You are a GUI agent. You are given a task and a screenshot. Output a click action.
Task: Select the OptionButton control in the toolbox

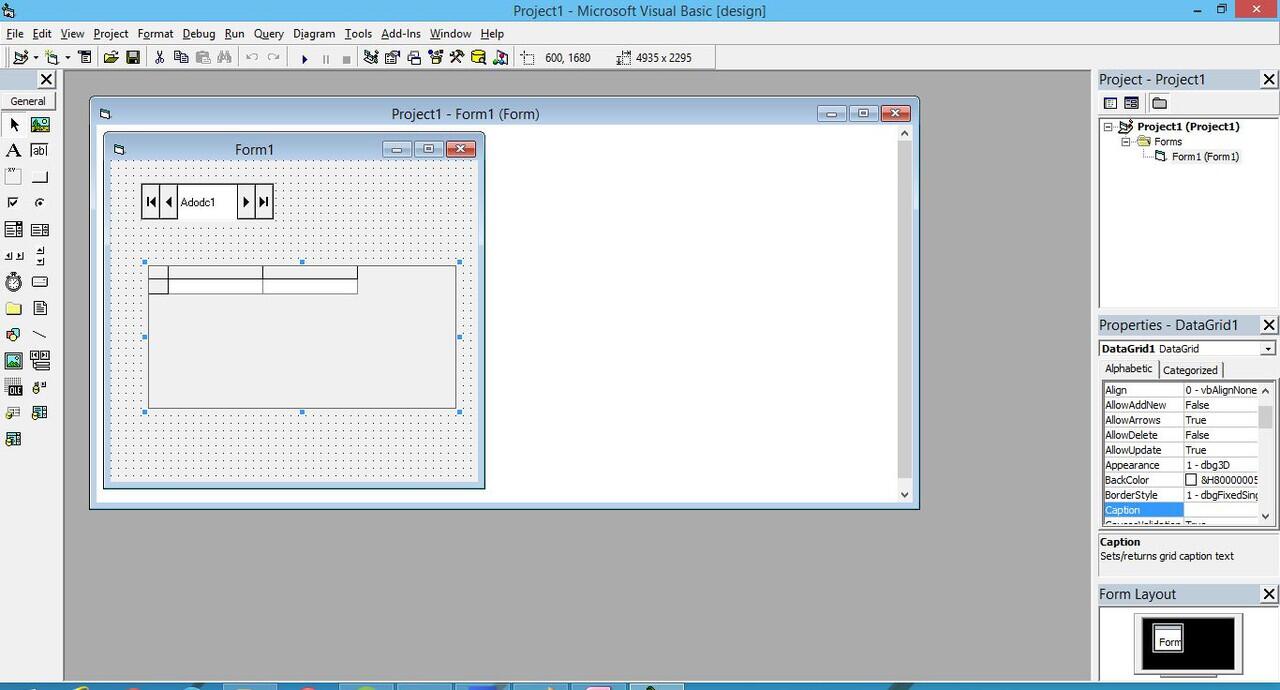tap(40, 203)
